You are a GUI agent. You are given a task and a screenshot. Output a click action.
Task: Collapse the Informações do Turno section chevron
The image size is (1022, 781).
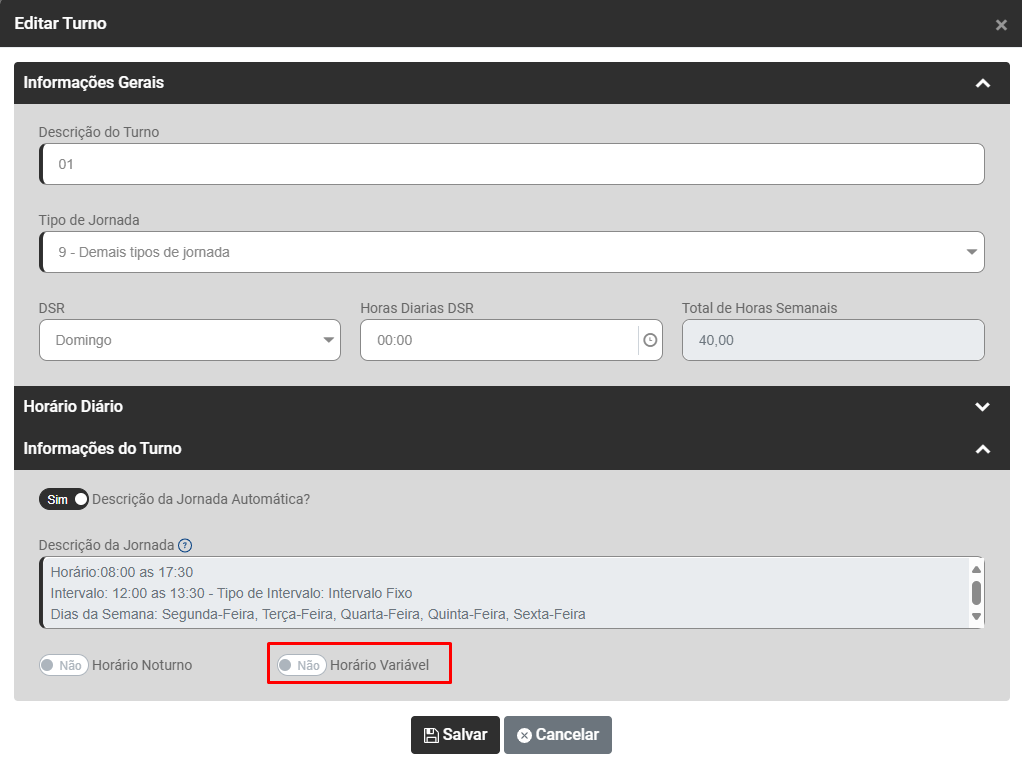983,449
